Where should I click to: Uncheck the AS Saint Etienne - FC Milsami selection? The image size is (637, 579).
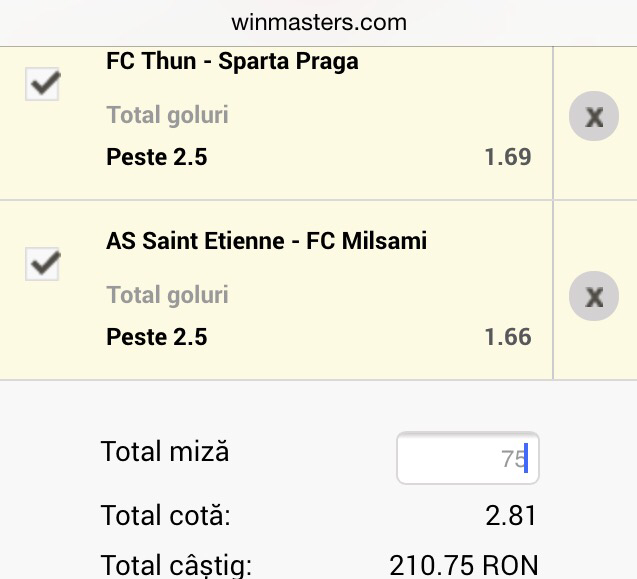[43, 264]
